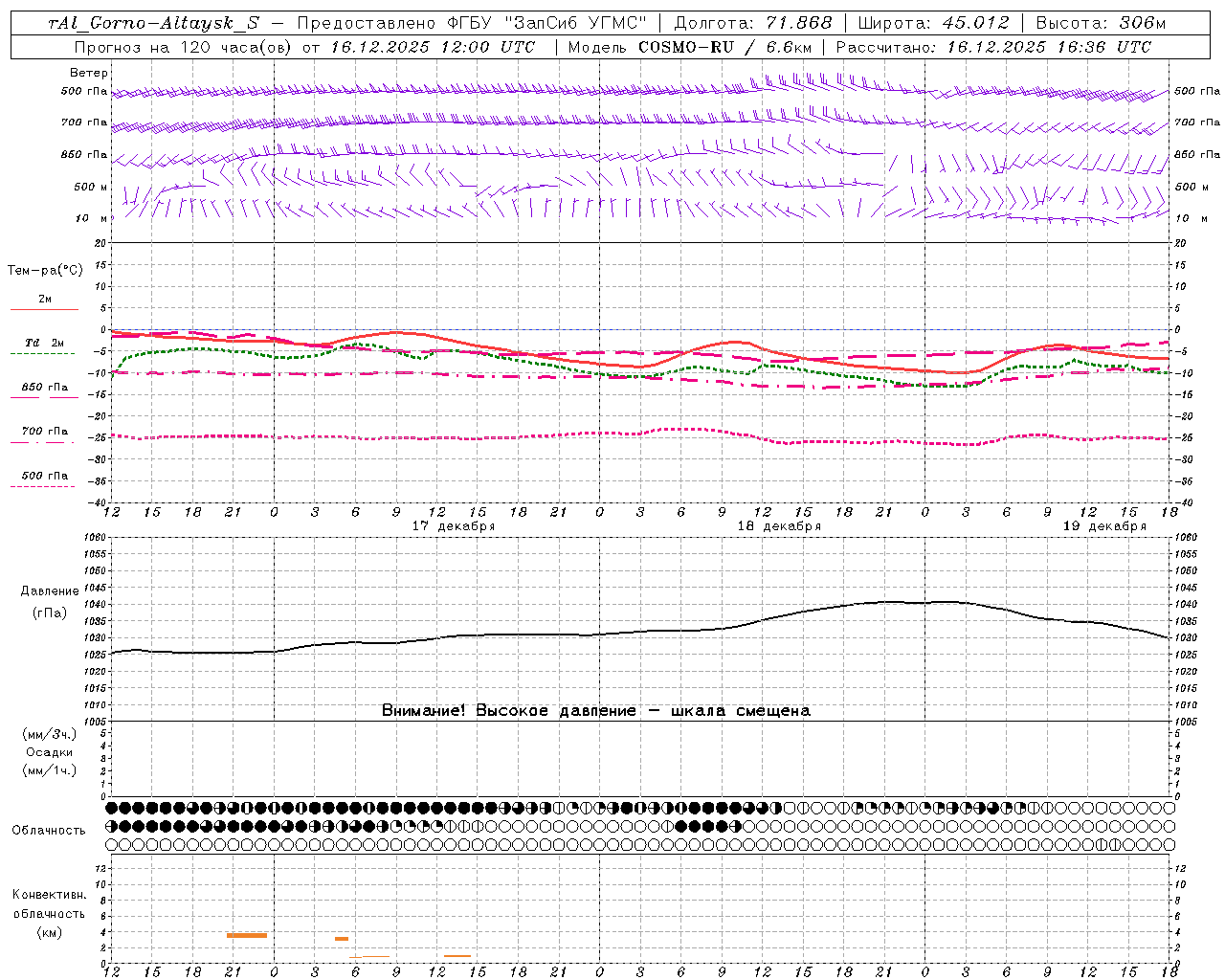Click the 18 декабря date label

(779, 526)
